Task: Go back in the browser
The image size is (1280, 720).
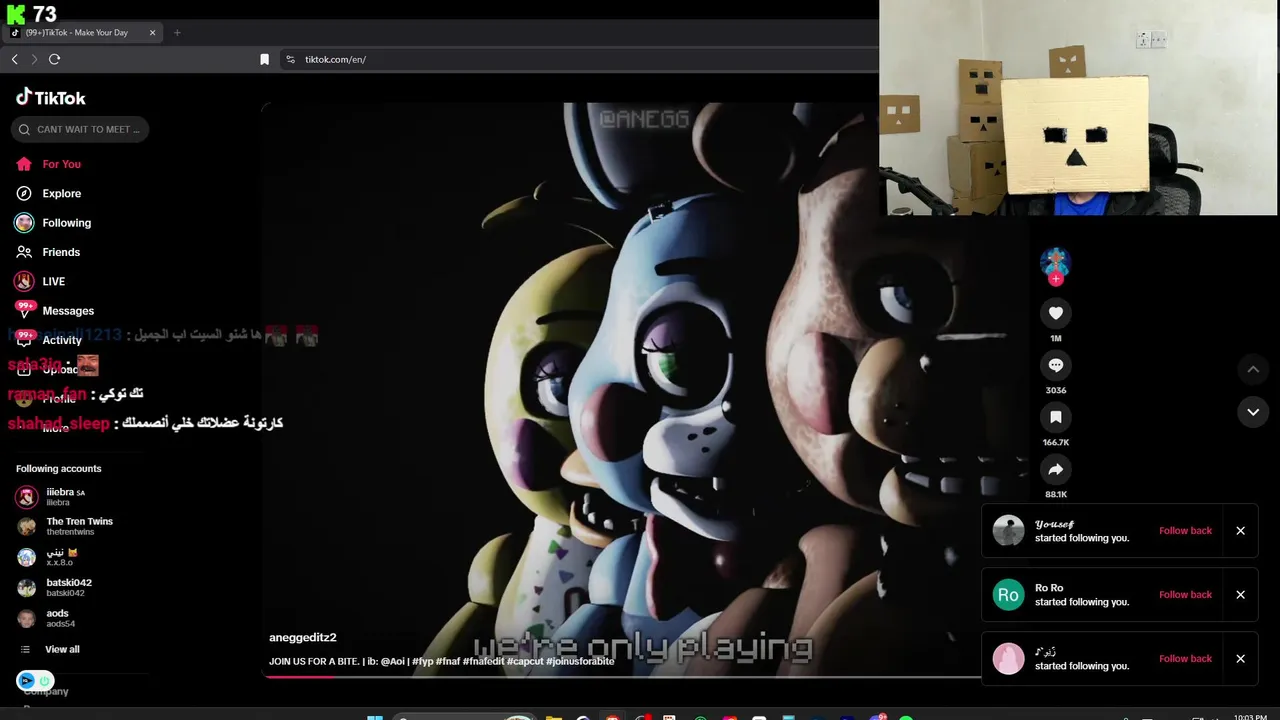Action: (x=15, y=59)
